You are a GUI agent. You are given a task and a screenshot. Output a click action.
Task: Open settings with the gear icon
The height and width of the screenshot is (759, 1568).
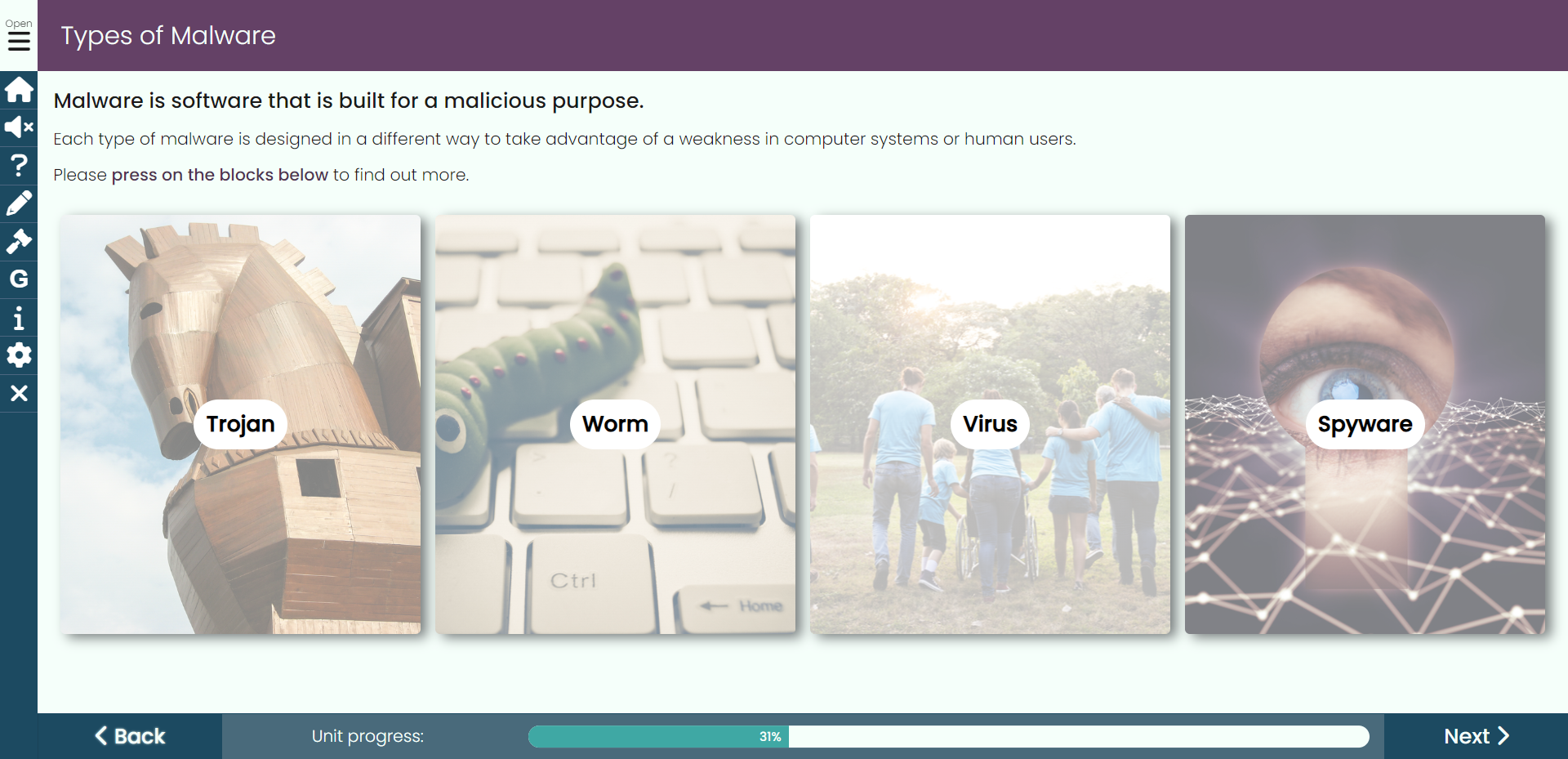(19, 355)
